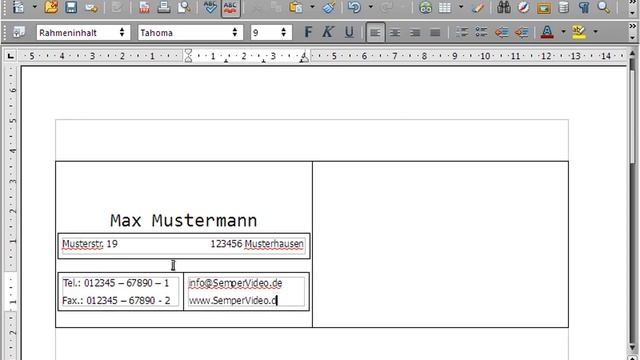Click the Styles and Formatting icon
Viewport: 640px width, 360px height.
18,32
